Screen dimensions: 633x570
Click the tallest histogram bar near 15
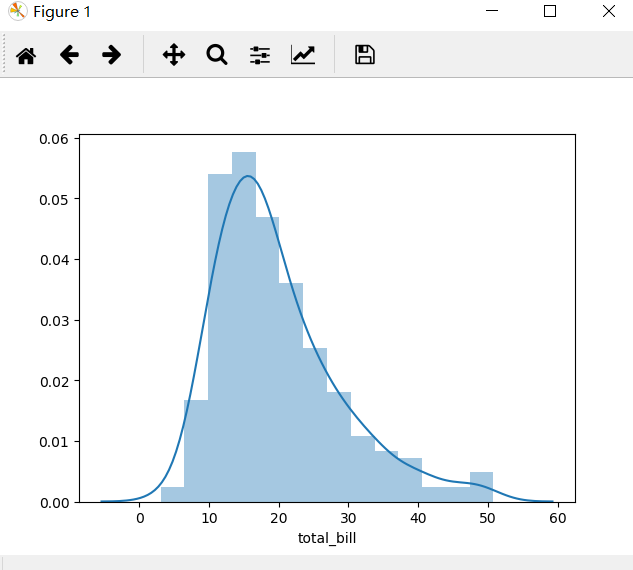[244, 327]
